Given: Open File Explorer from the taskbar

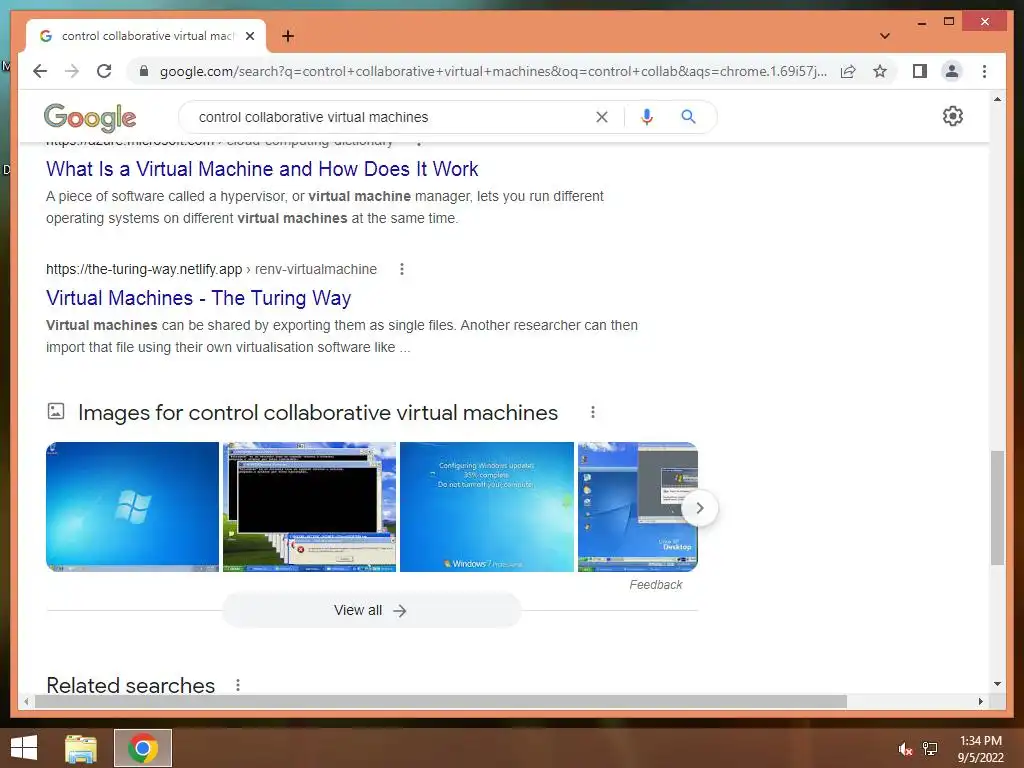Looking at the screenshot, I should (81, 749).
